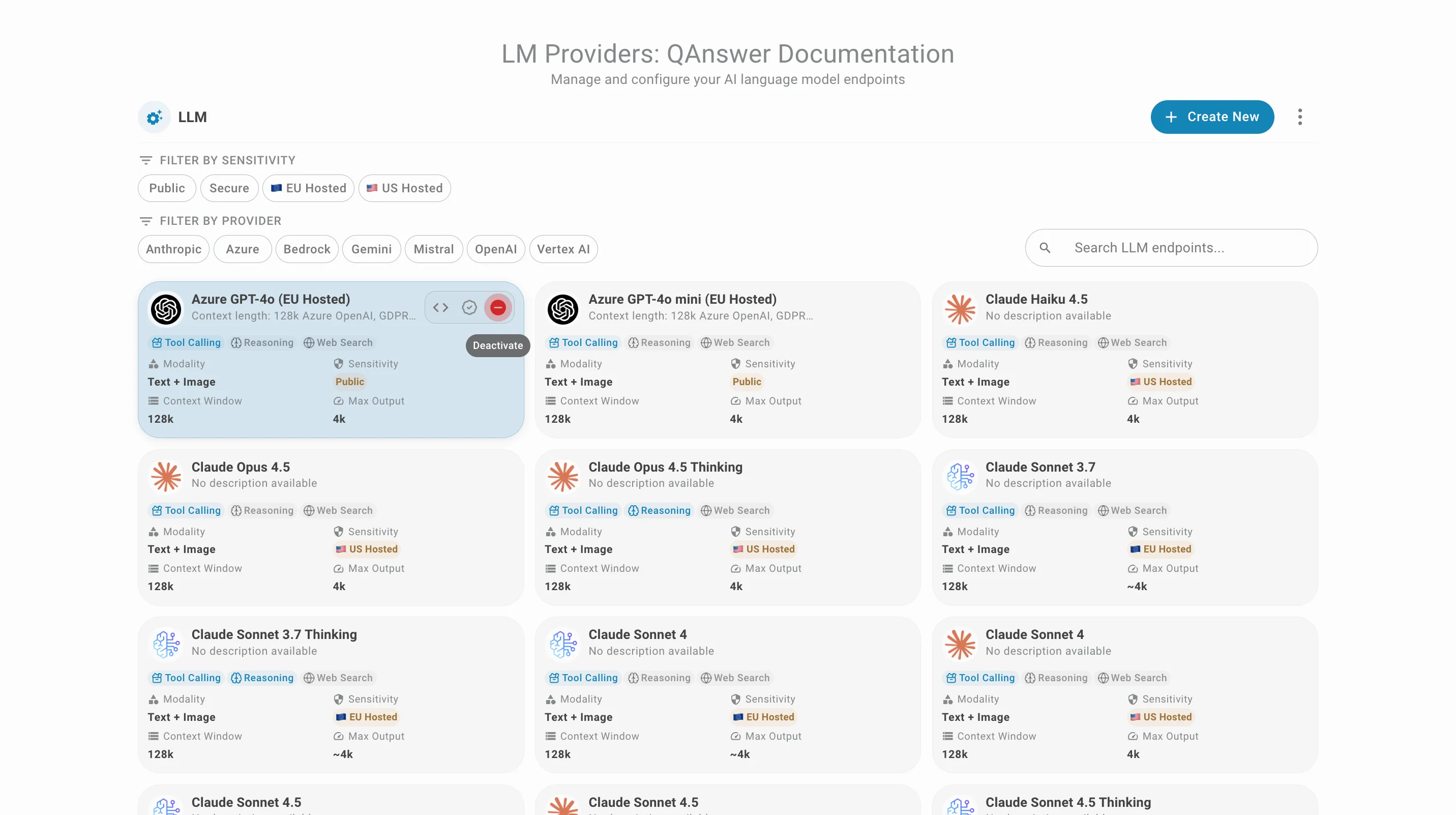This screenshot has height=815, width=1456.
Task: Click the EU Hosted badge on Claude Sonnet 3.7 Thinking
Action: point(366,717)
